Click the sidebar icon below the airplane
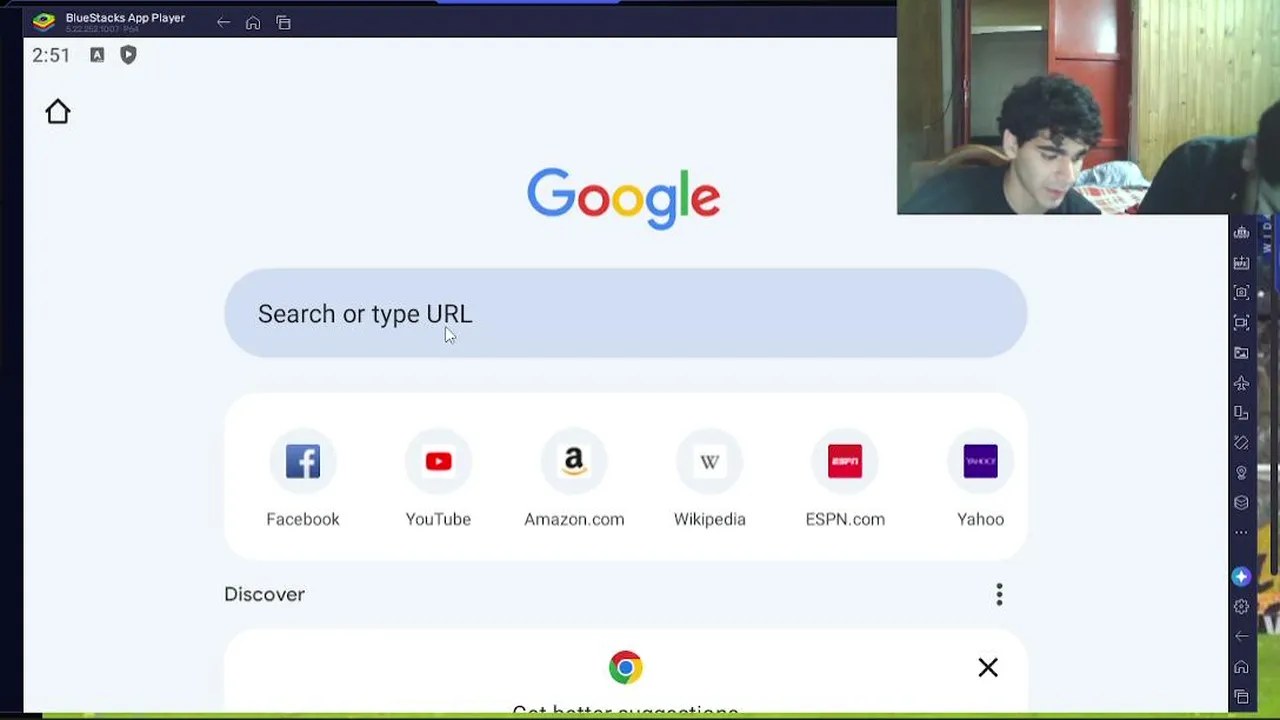 tap(1241, 412)
